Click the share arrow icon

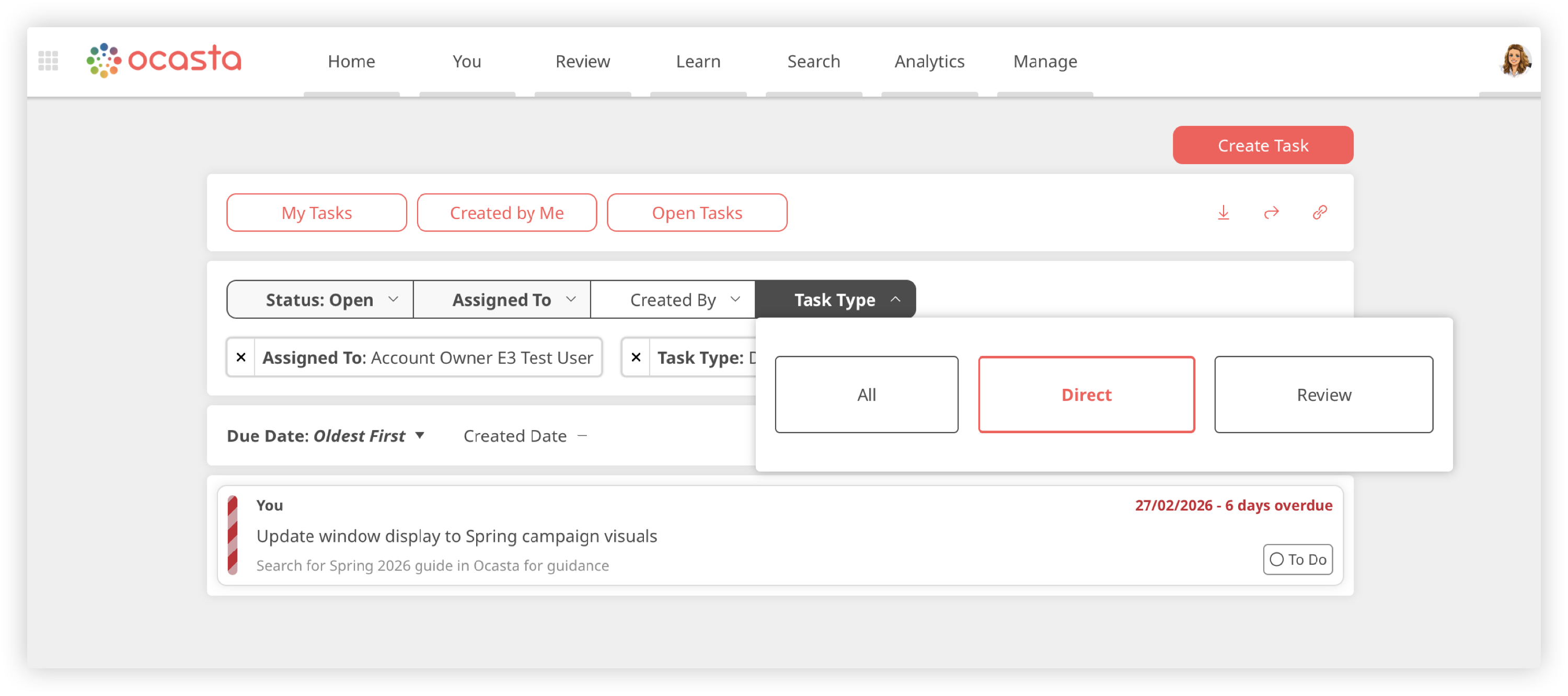(1271, 212)
